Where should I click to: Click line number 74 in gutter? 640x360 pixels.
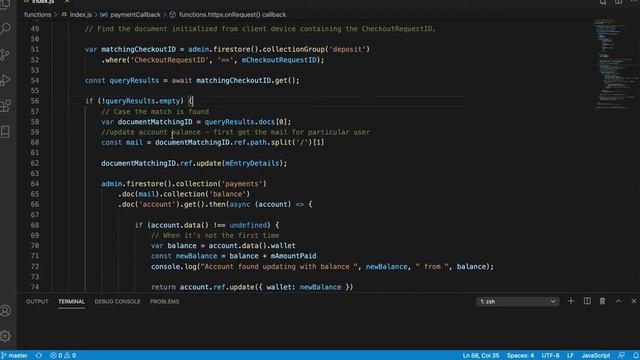tap(35, 287)
